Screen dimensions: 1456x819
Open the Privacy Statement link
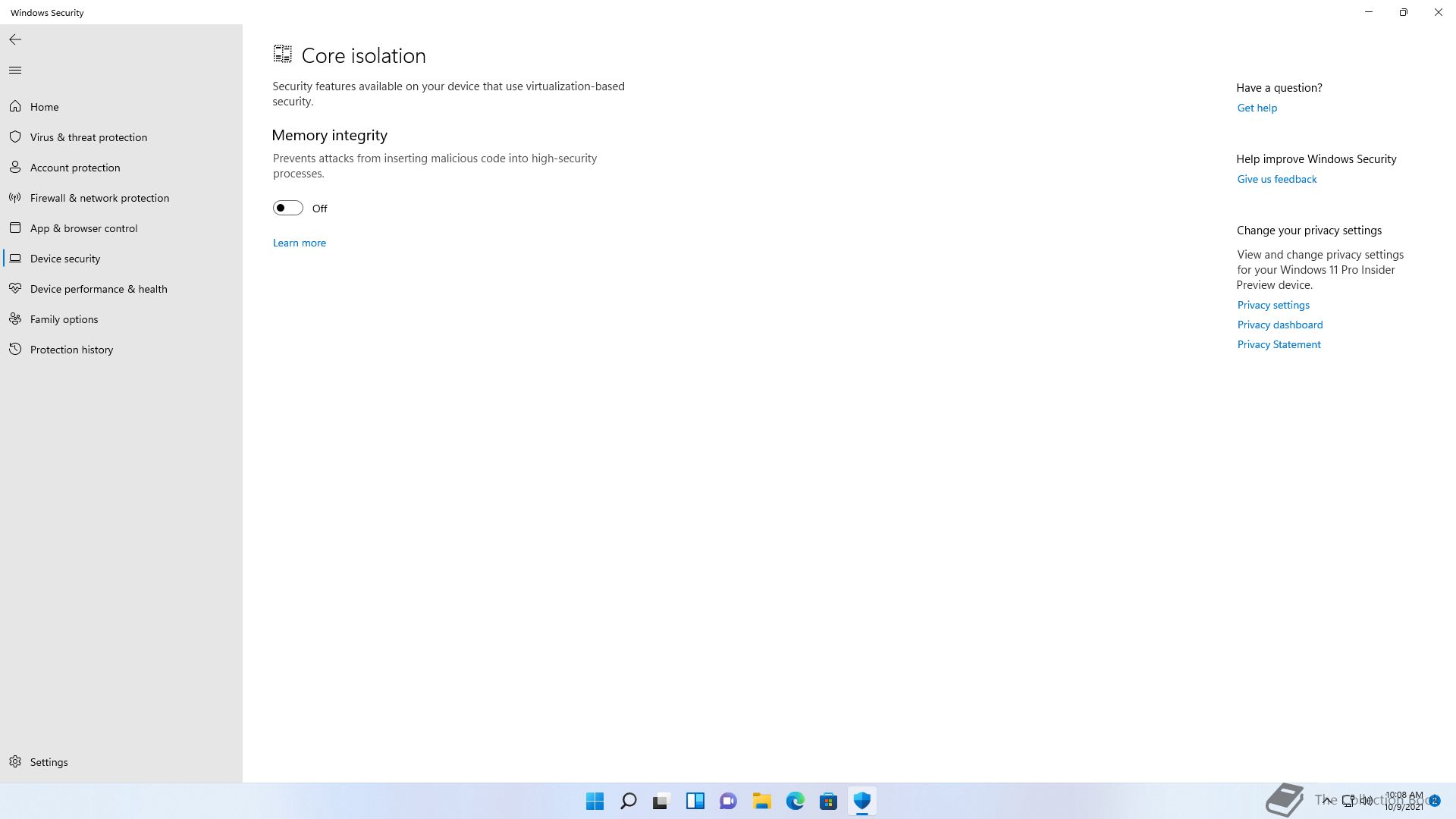pyautogui.click(x=1279, y=344)
